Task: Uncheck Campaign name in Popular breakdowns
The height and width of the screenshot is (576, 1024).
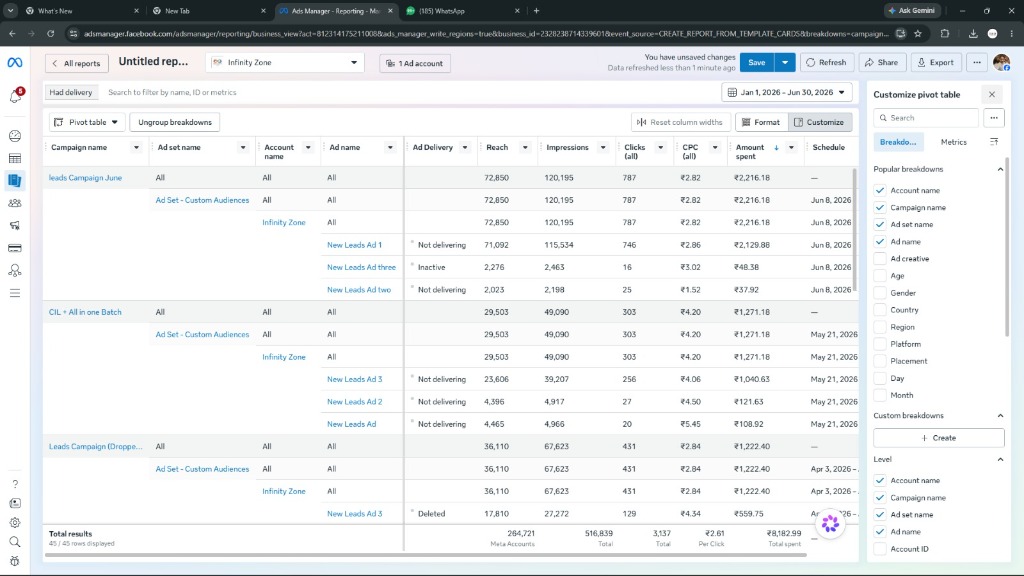Action: pos(880,208)
